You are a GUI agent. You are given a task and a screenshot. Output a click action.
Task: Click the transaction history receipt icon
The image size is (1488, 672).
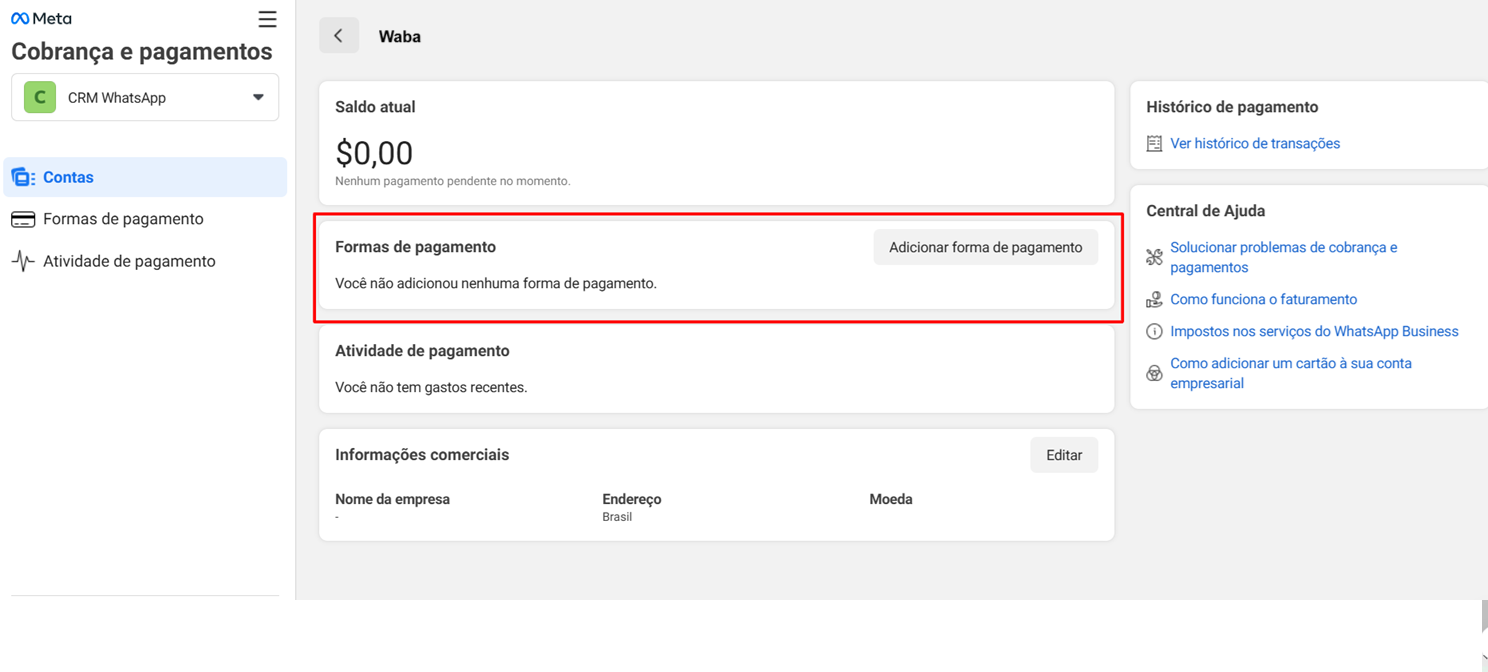(x=1154, y=143)
